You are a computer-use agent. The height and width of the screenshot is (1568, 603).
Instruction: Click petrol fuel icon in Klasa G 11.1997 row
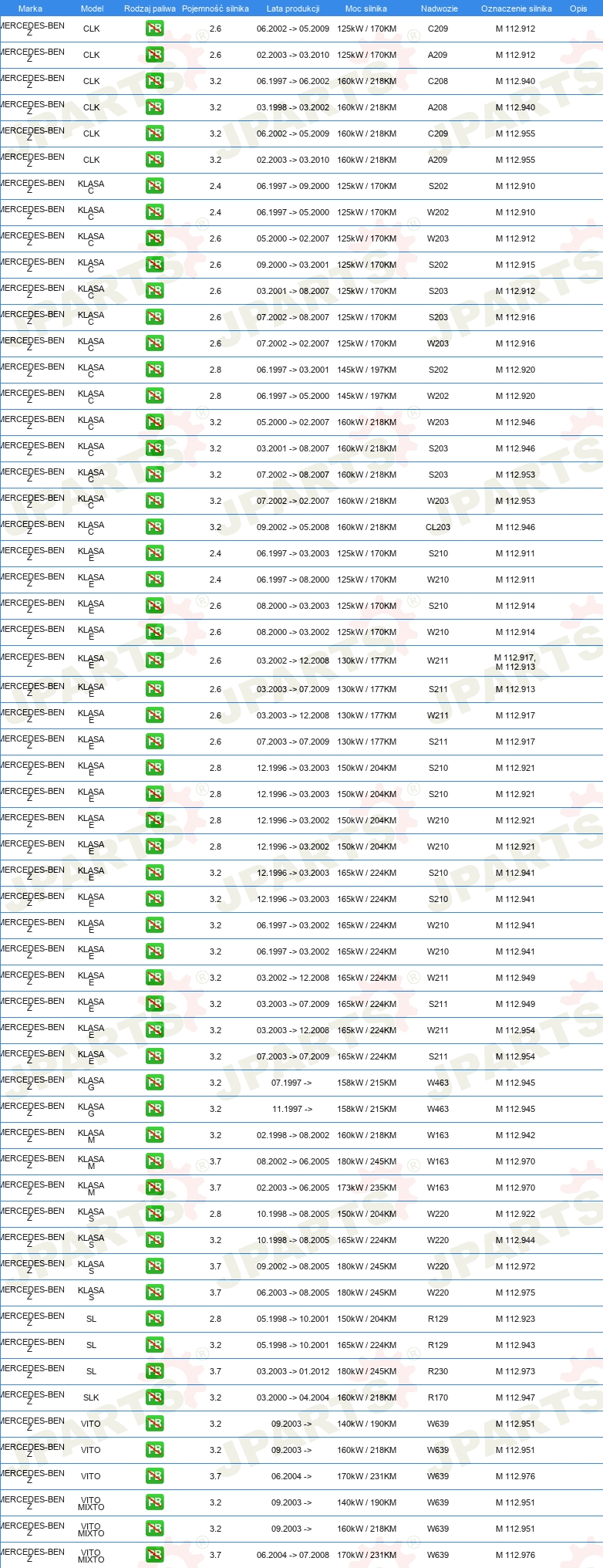click(x=155, y=1109)
